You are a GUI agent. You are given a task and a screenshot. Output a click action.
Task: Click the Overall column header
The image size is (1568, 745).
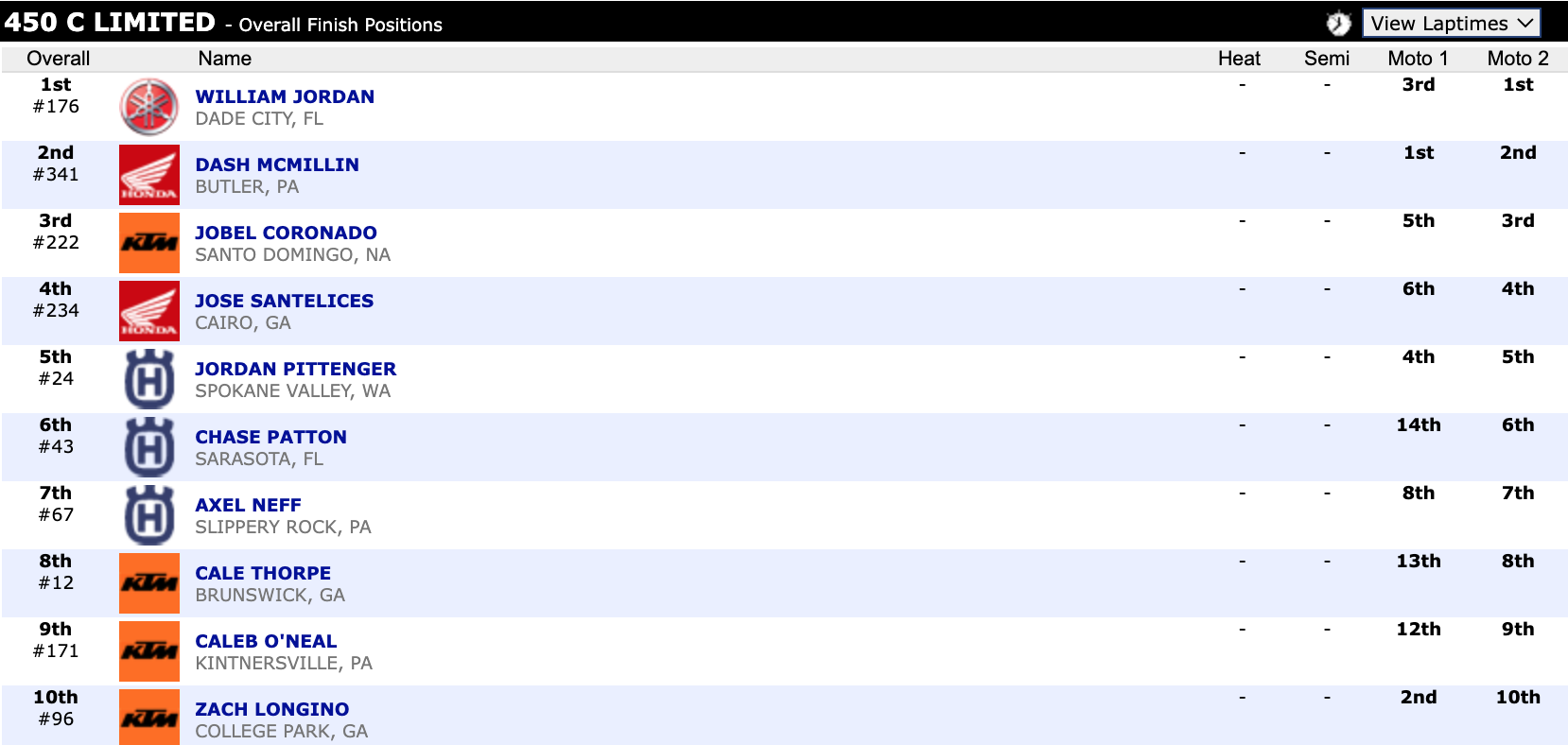click(58, 59)
